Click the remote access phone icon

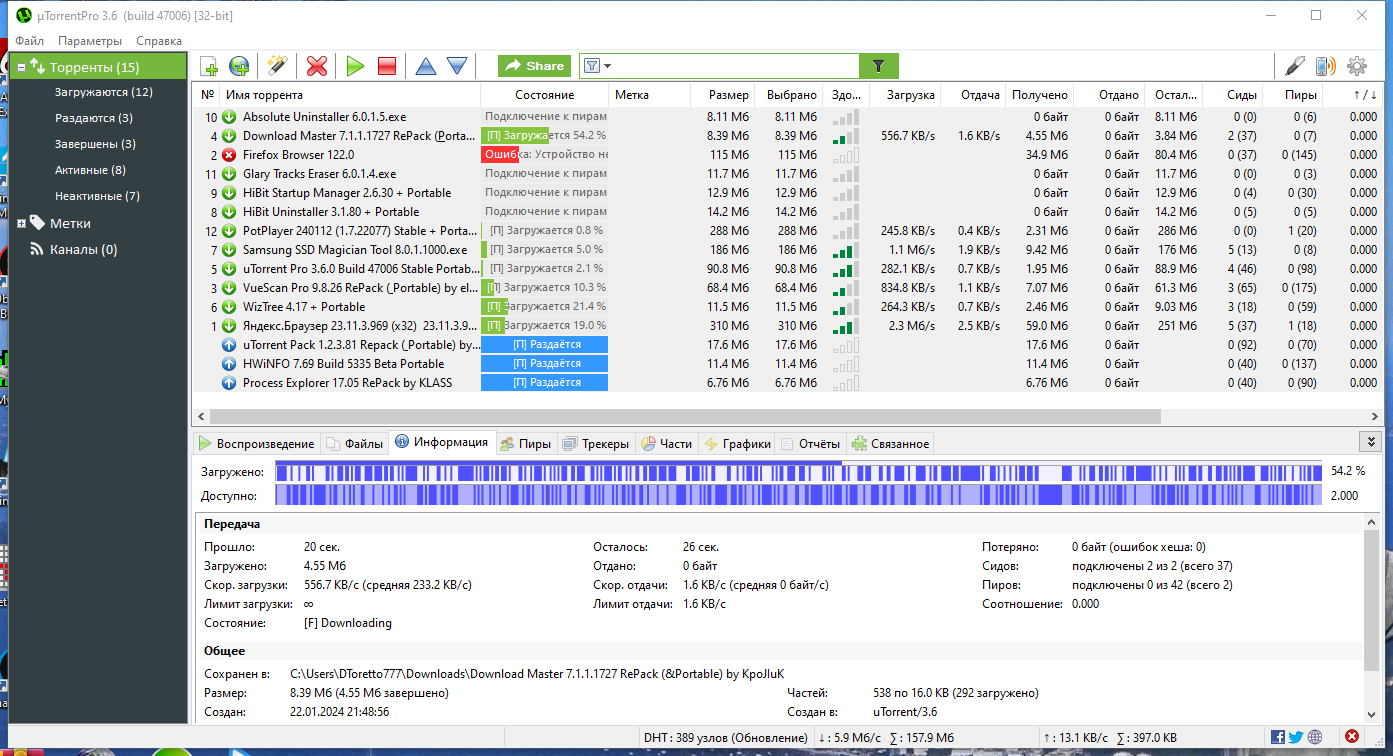pos(1325,66)
